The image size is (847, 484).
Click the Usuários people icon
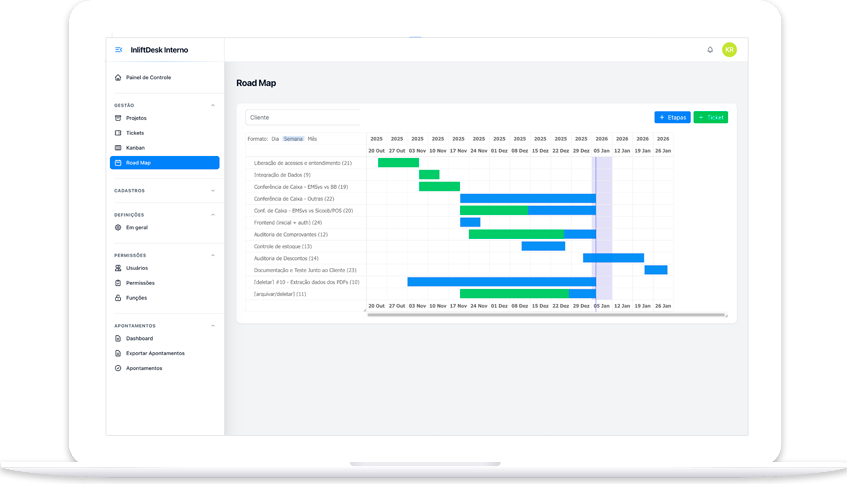tap(118, 268)
